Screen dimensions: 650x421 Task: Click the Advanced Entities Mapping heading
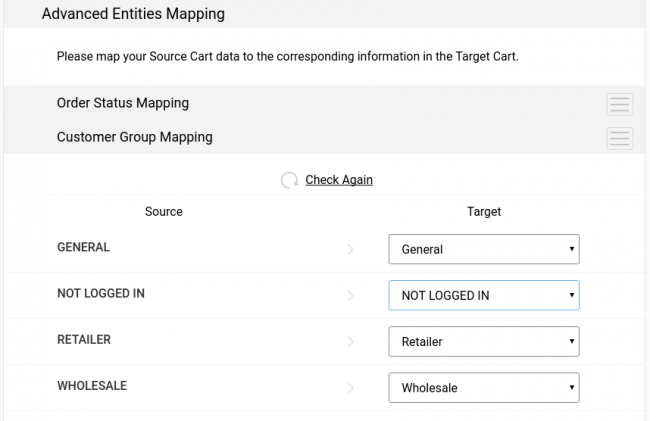[x=133, y=14]
